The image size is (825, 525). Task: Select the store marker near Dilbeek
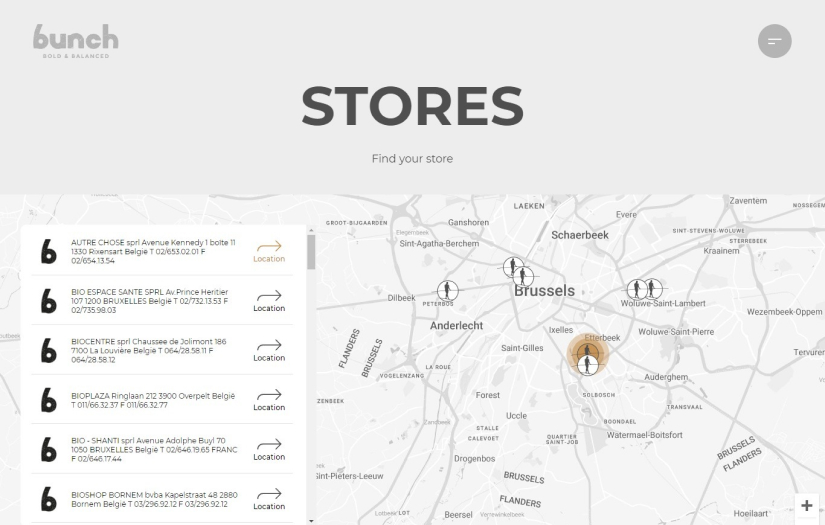pos(448,290)
